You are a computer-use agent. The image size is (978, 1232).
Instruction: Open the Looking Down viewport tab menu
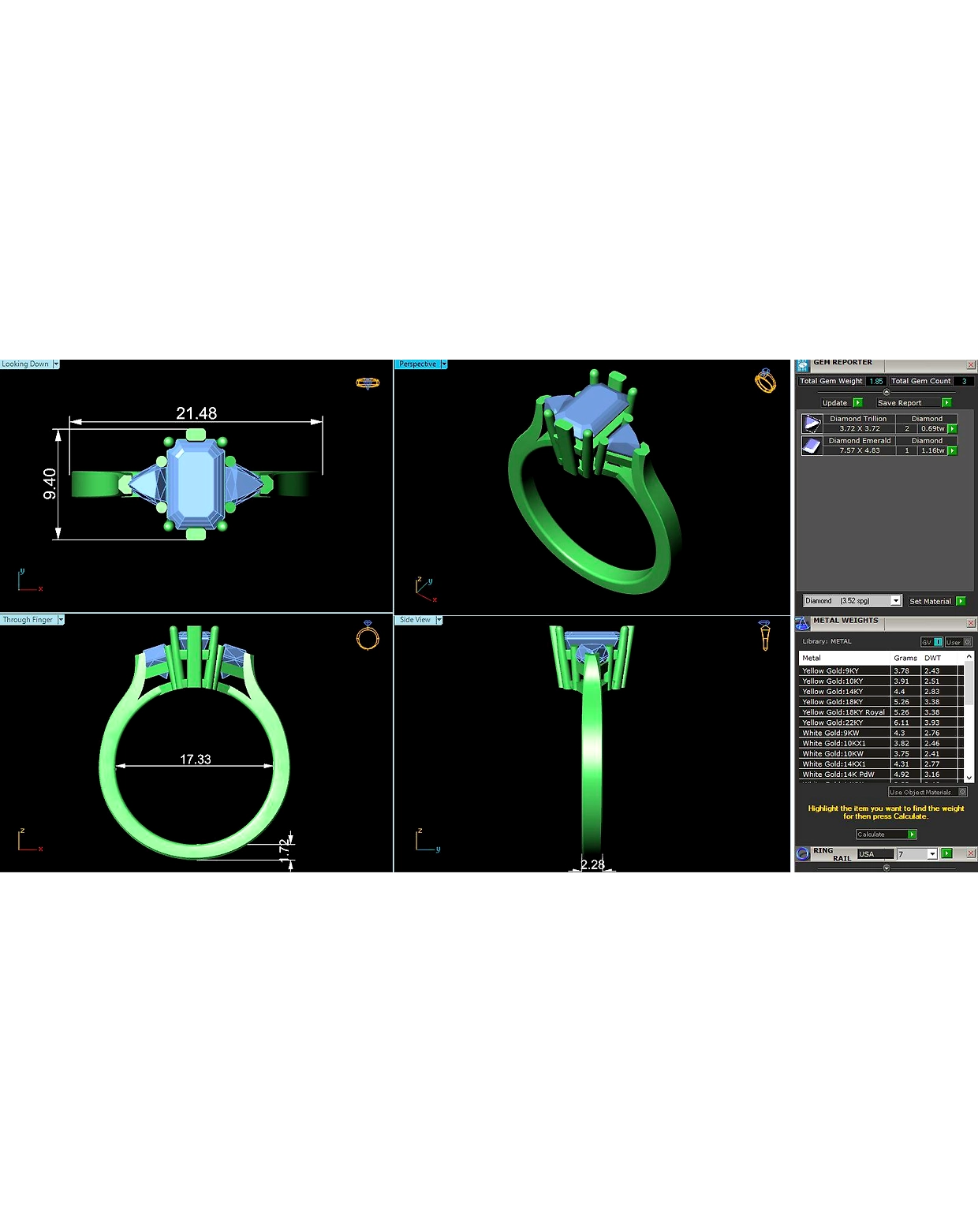(56, 364)
